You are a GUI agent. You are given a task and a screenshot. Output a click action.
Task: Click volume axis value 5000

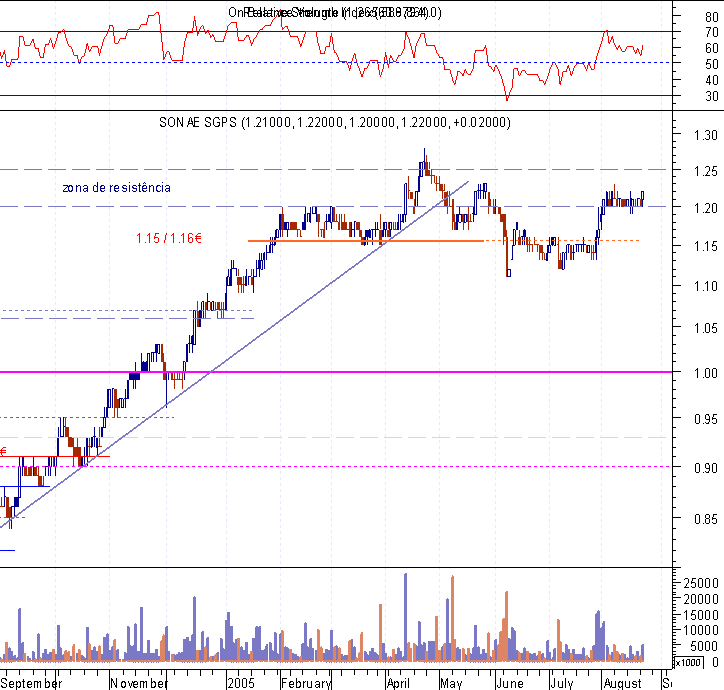tap(704, 646)
